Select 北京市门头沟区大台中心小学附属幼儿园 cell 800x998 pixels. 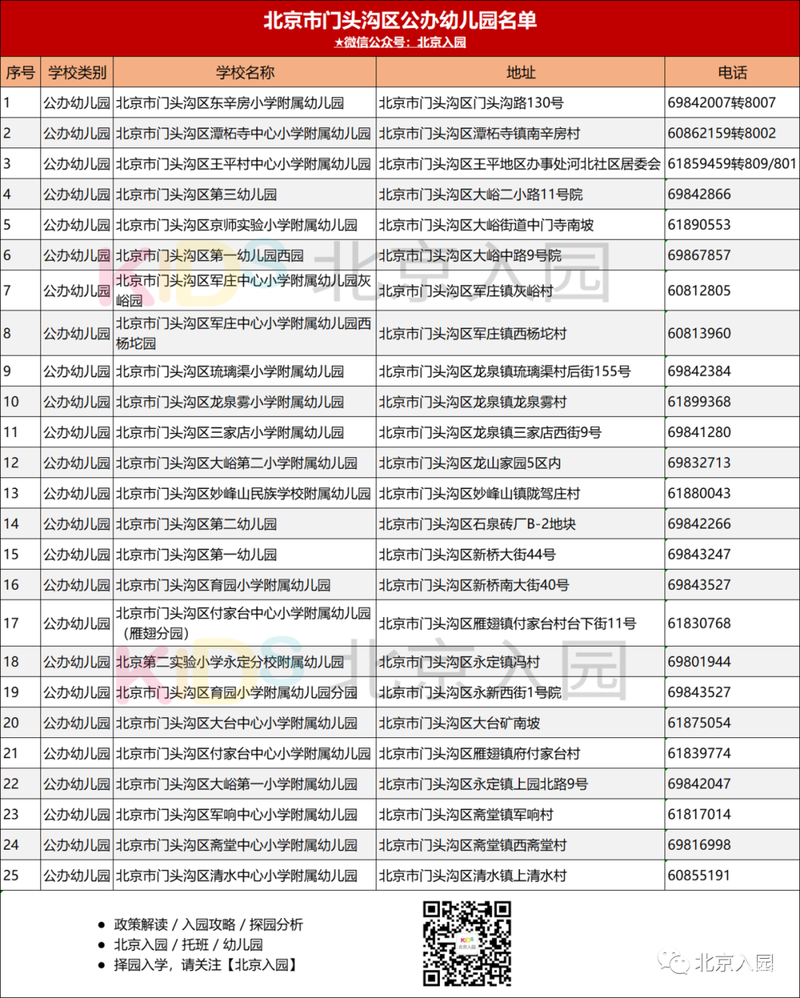[245, 723]
